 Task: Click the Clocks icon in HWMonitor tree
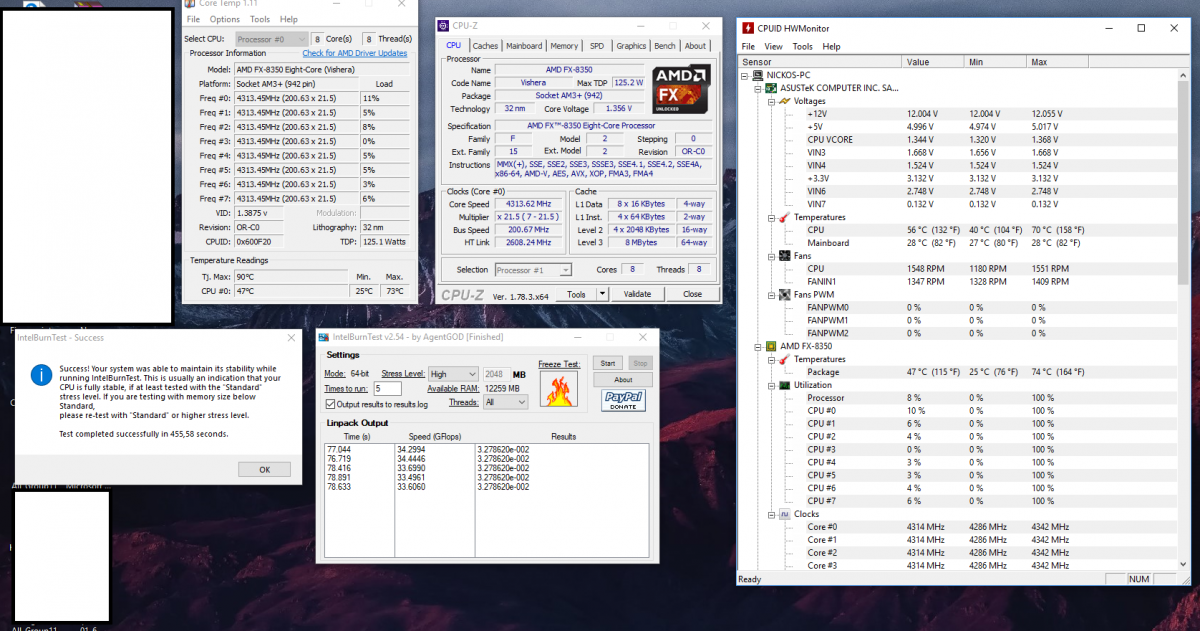pos(784,514)
